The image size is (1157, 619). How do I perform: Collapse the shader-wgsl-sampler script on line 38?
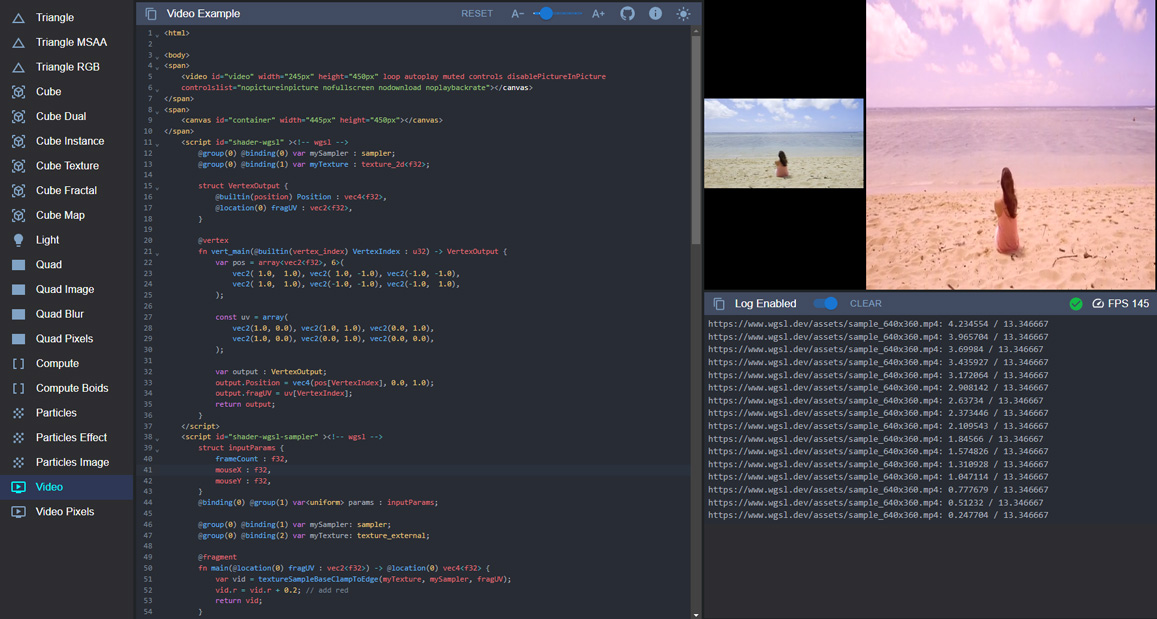pos(158,438)
